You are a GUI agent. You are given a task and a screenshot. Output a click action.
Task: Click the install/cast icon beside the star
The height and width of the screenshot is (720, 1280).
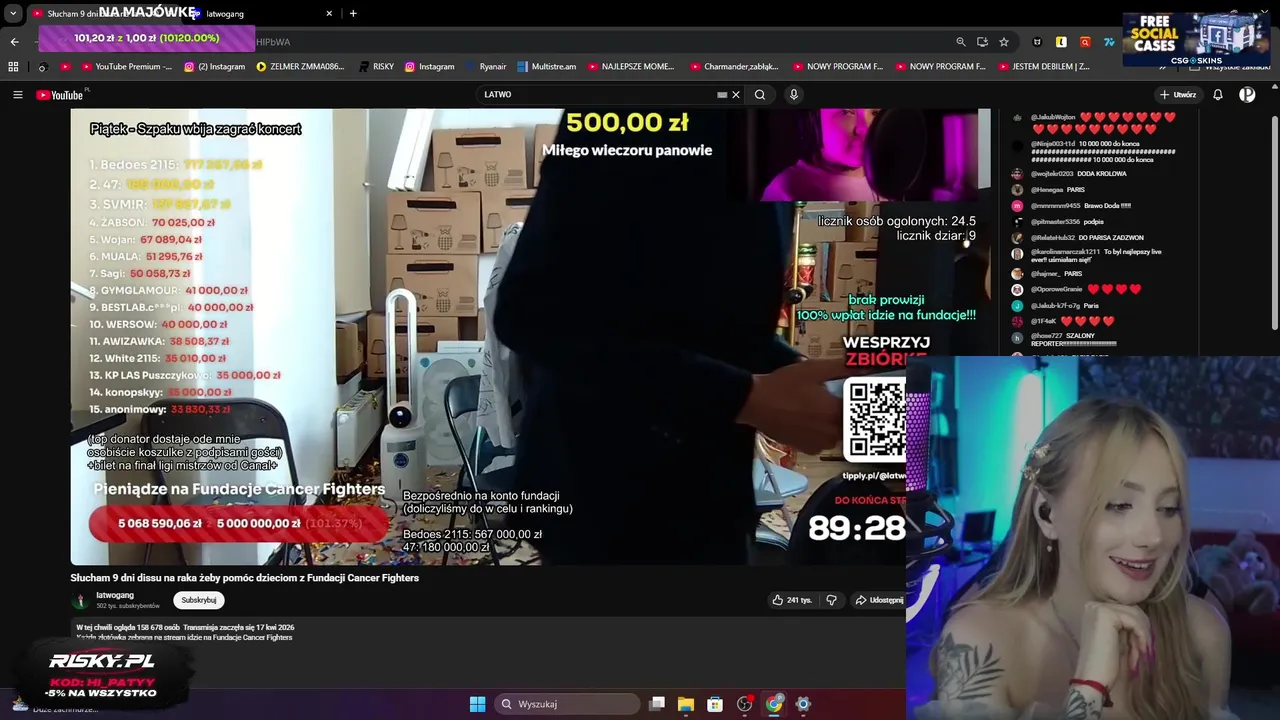(x=982, y=41)
